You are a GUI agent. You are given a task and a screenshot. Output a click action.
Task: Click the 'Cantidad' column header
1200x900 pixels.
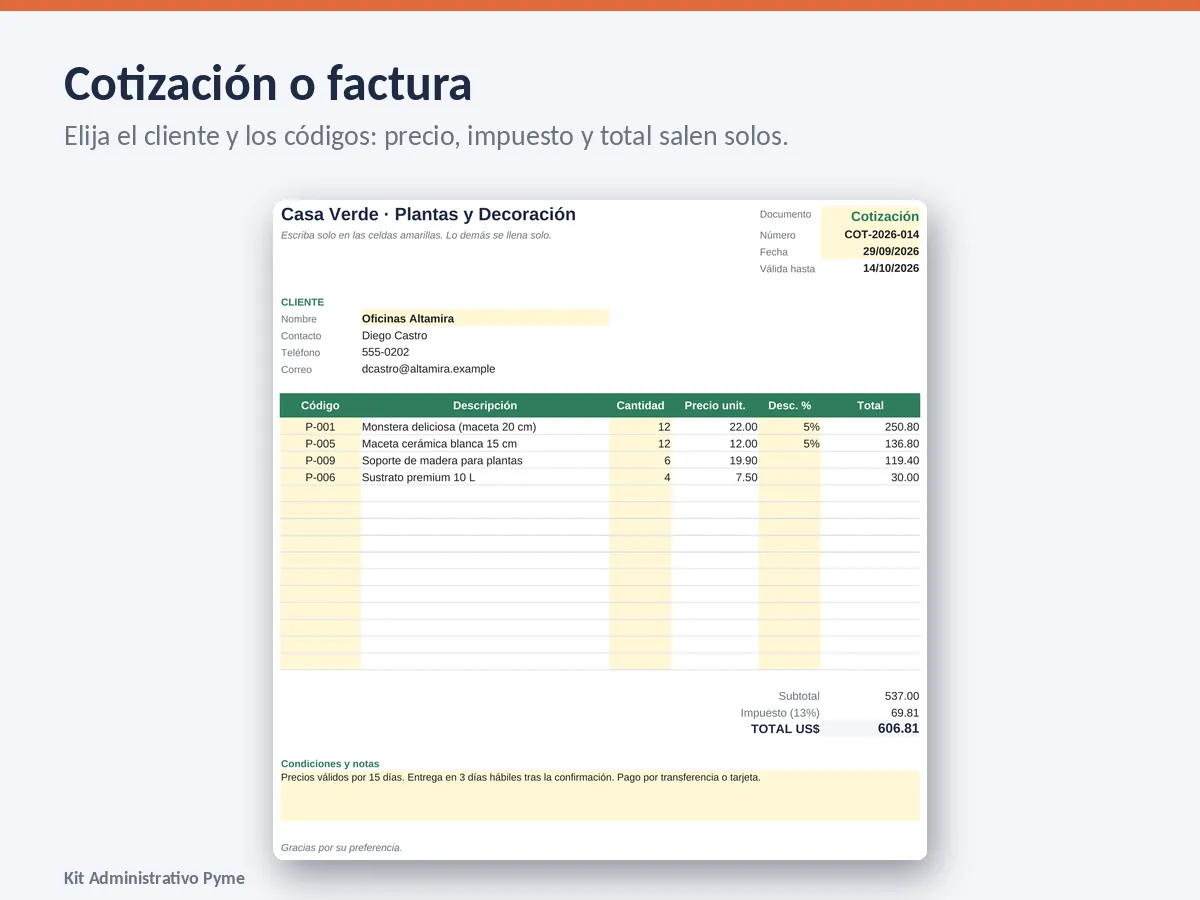coord(640,406)
